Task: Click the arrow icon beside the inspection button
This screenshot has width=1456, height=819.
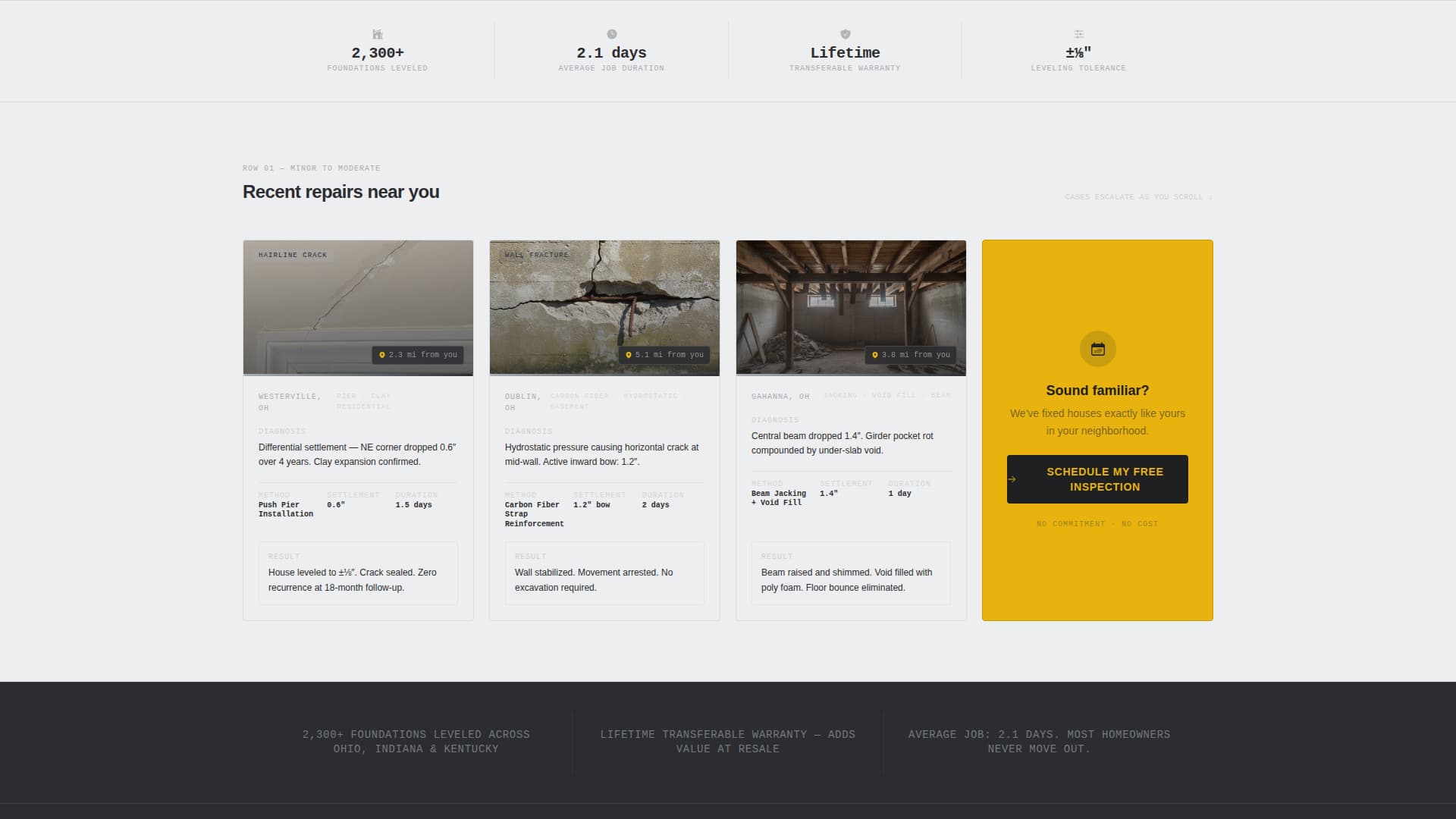Action: [x=1013, y=479]
